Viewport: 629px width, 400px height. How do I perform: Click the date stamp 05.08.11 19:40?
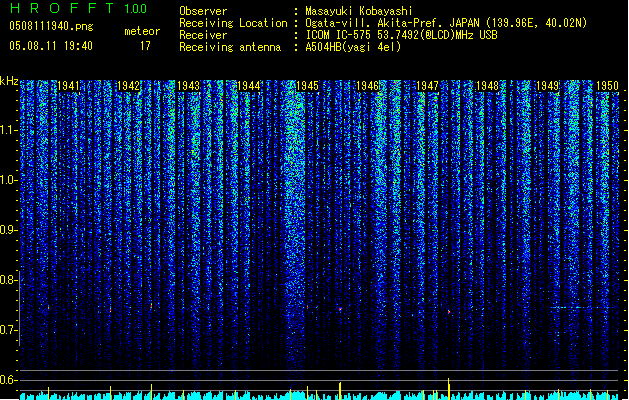51,46
